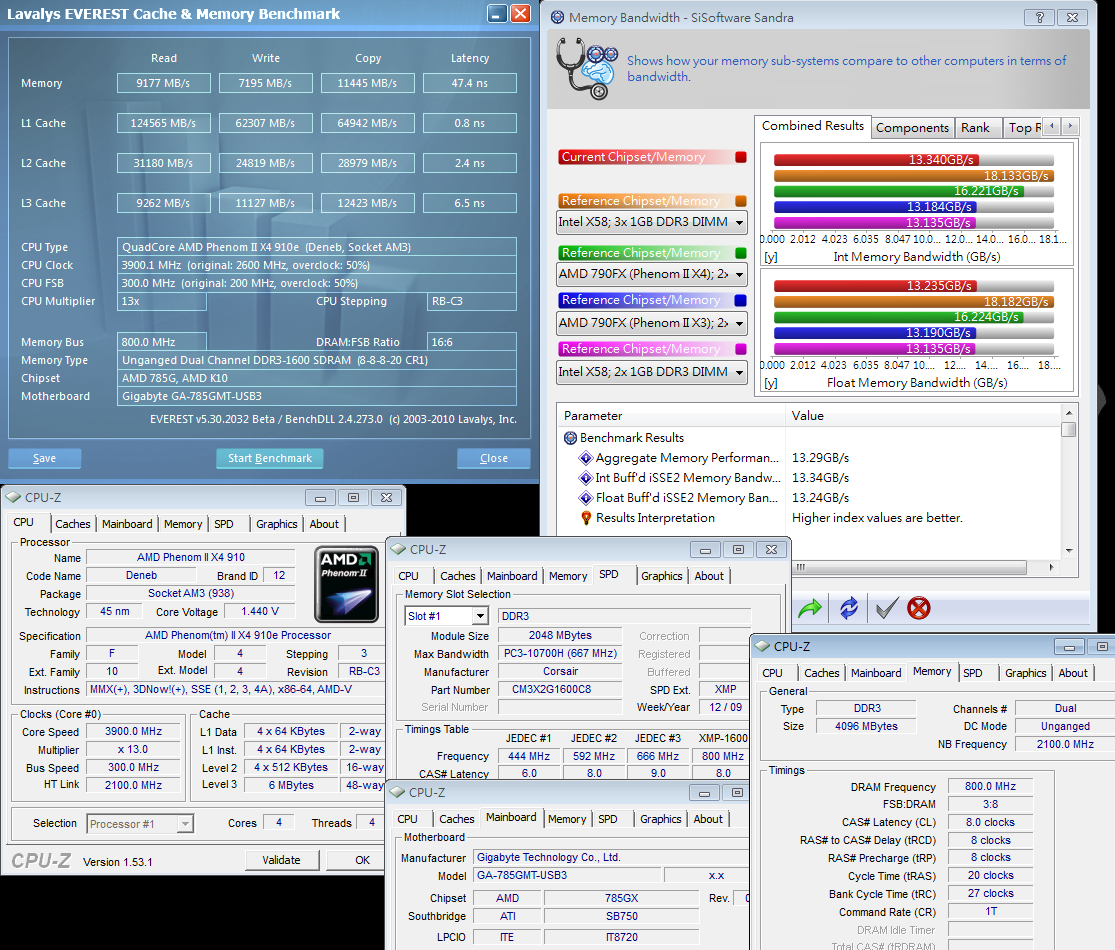Click the blue refresh icon in Sandra
The height and width of the screenshot is (950, 1115).
(x=848, y=608)
